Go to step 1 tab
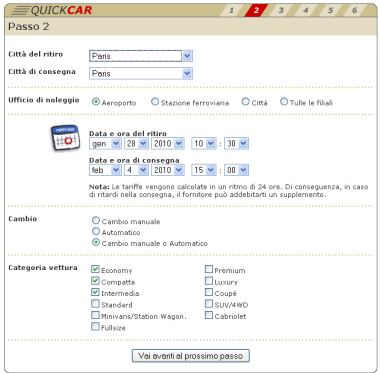Image resolution: width=380 pixels, height=373 pixels. pos(231,11)
